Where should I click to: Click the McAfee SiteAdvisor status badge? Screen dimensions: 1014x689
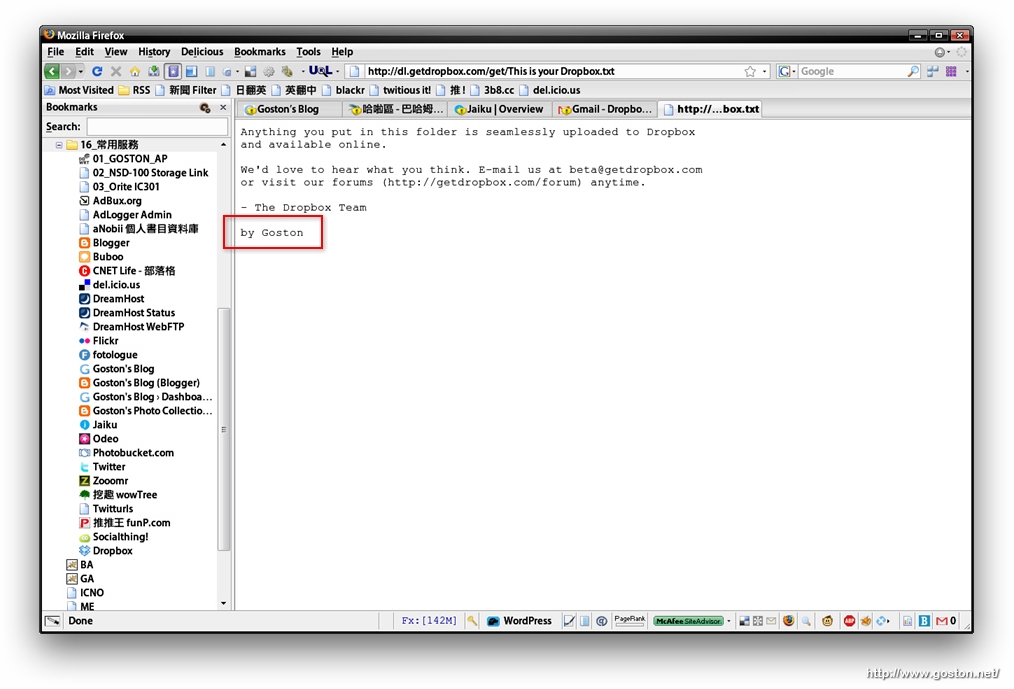688,620
